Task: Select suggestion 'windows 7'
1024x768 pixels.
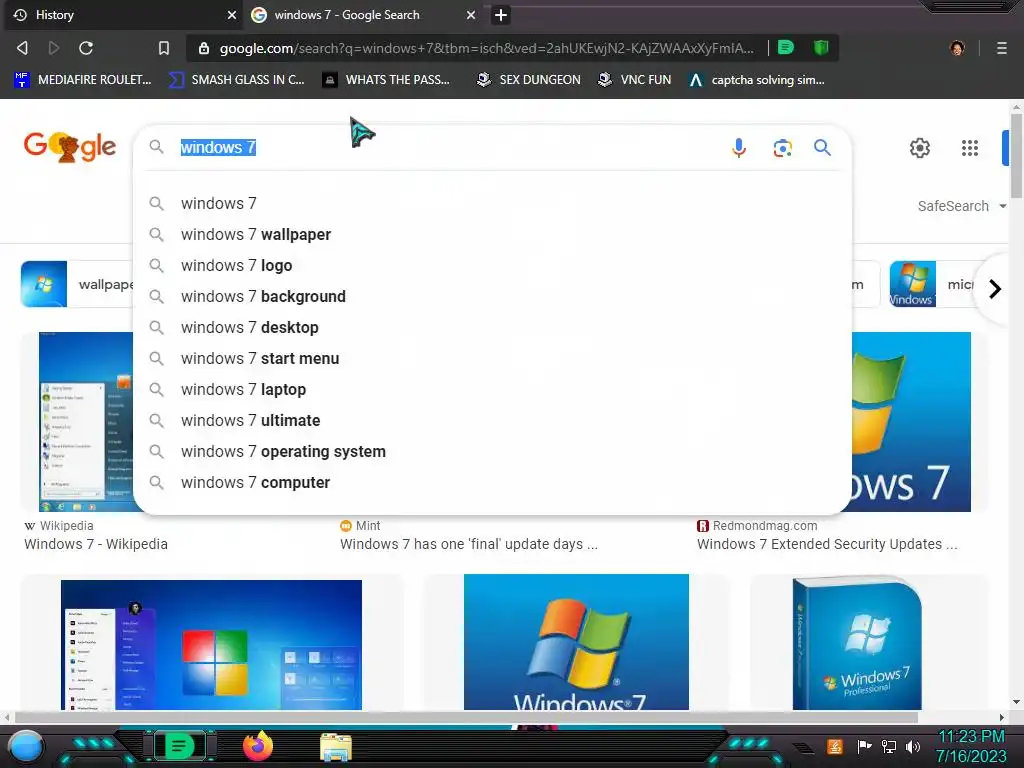Action: (x=492, y=204)
